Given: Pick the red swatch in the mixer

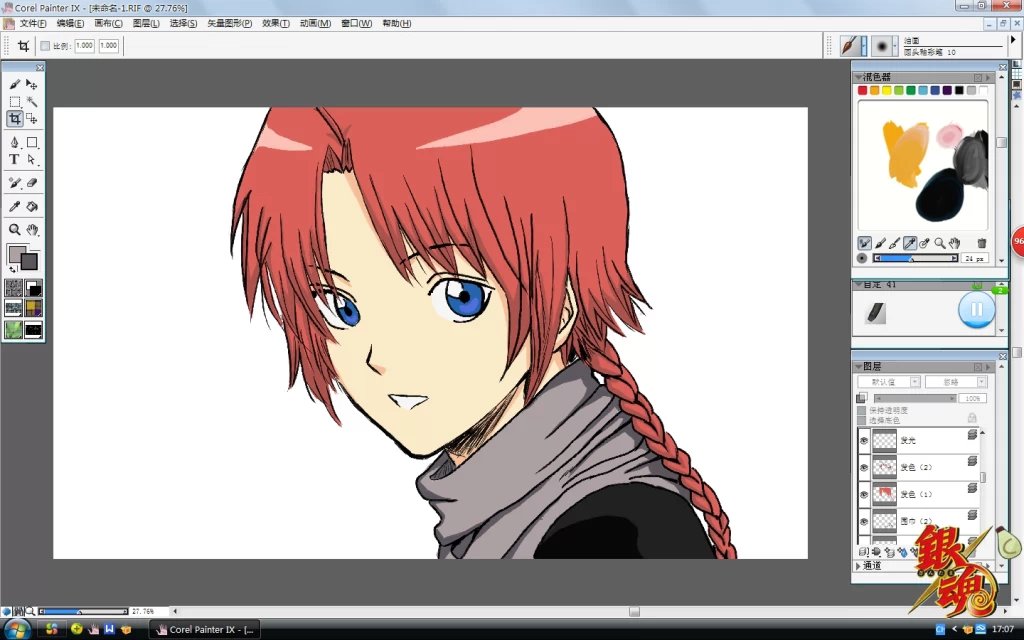Looking at the screenshot, I should tap(862, 90).
